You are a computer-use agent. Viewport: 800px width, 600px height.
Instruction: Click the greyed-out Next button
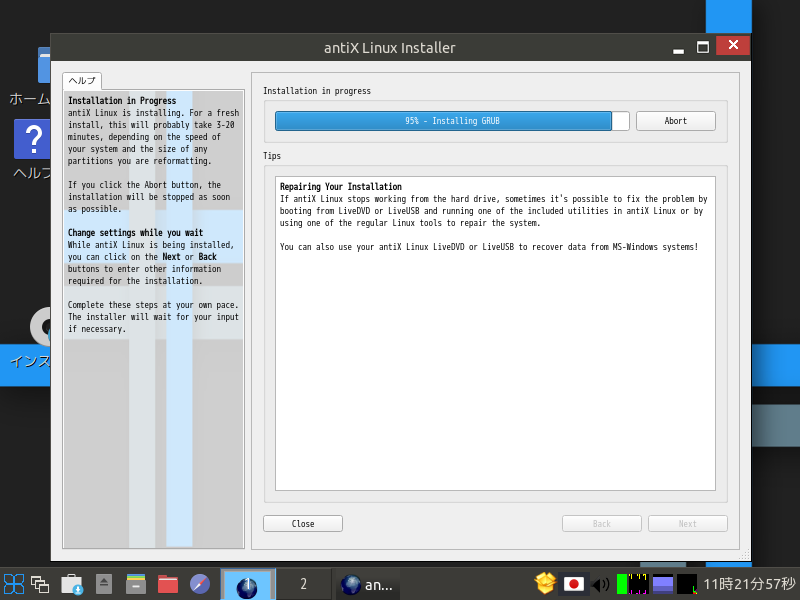coord(687,523)
